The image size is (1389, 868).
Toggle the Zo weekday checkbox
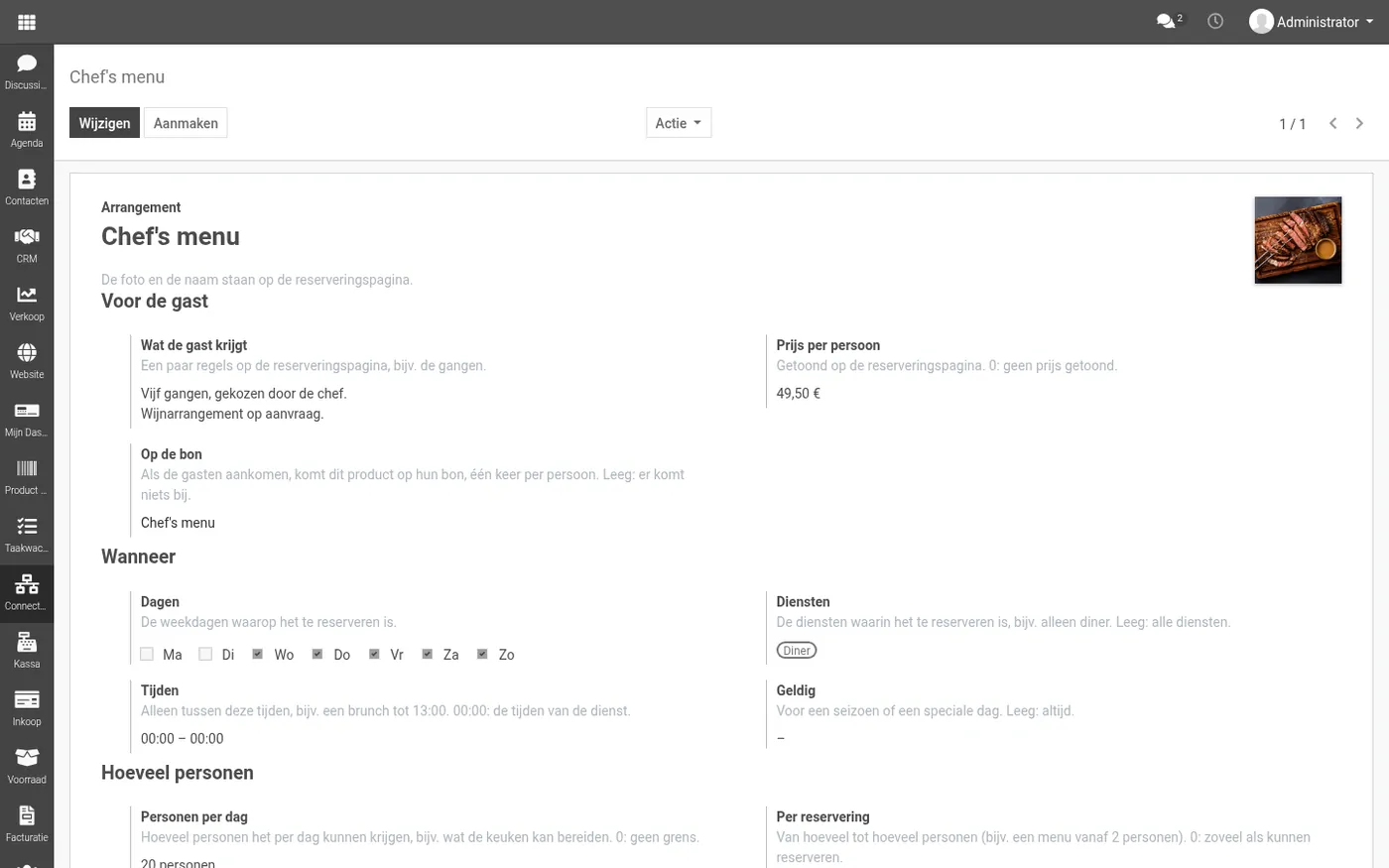click(482, 654)
